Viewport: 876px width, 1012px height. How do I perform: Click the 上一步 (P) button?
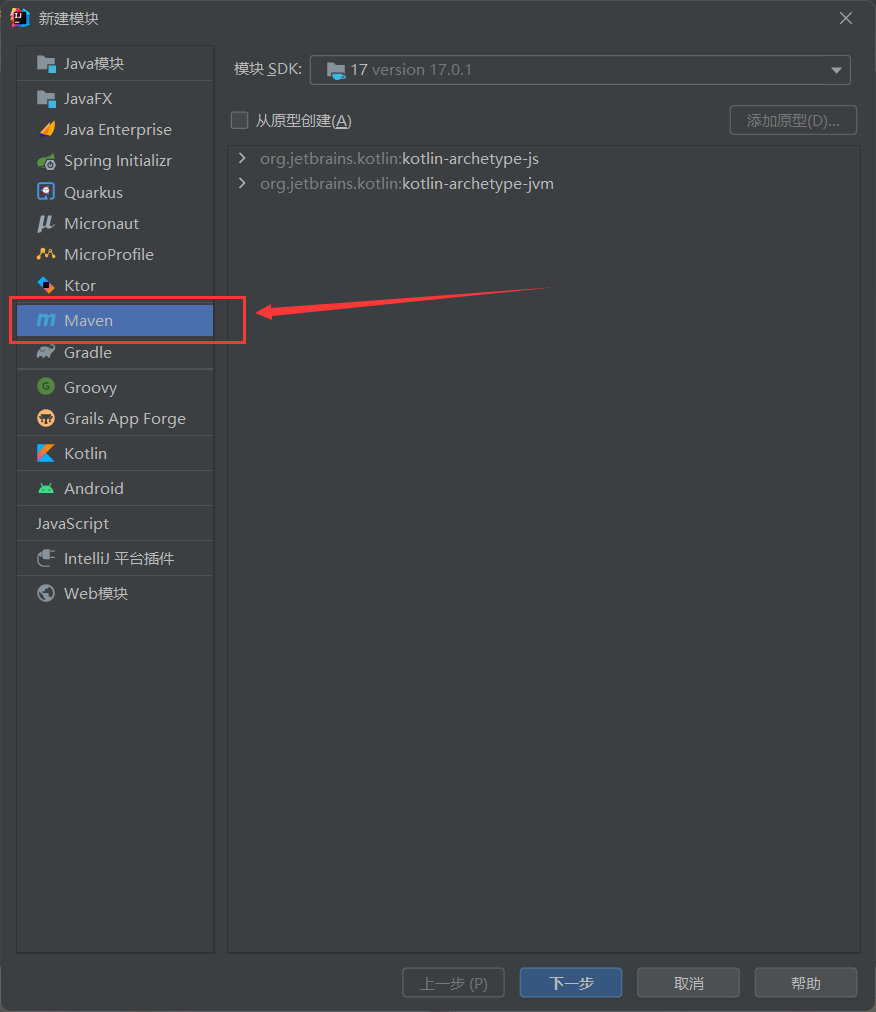(x=453, y=983)
